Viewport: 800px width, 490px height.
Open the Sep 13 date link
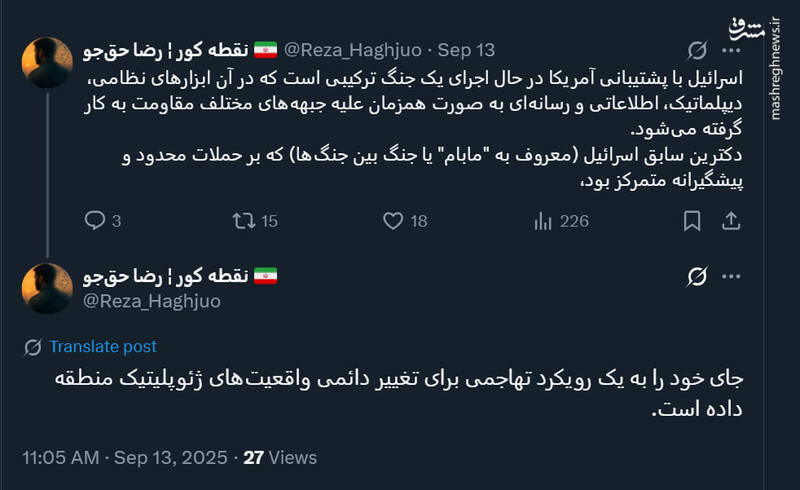click(x=466, y=49)
